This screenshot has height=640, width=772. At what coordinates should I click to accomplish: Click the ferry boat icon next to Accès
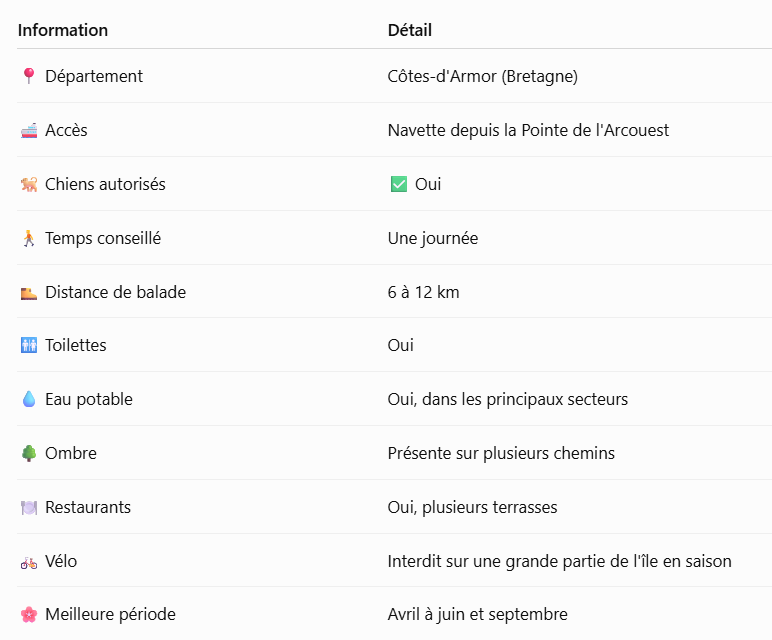pos(29,130)
